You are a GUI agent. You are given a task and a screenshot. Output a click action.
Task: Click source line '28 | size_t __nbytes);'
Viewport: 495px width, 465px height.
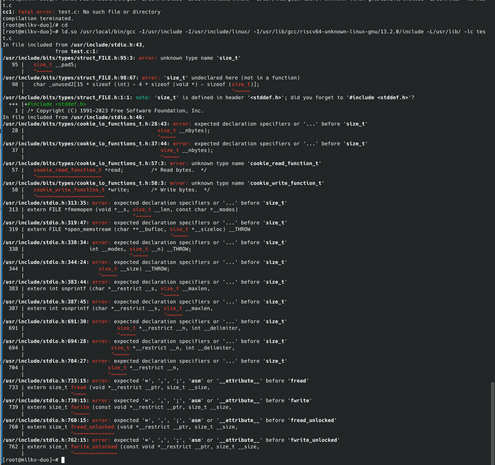(x=111, y=131)
